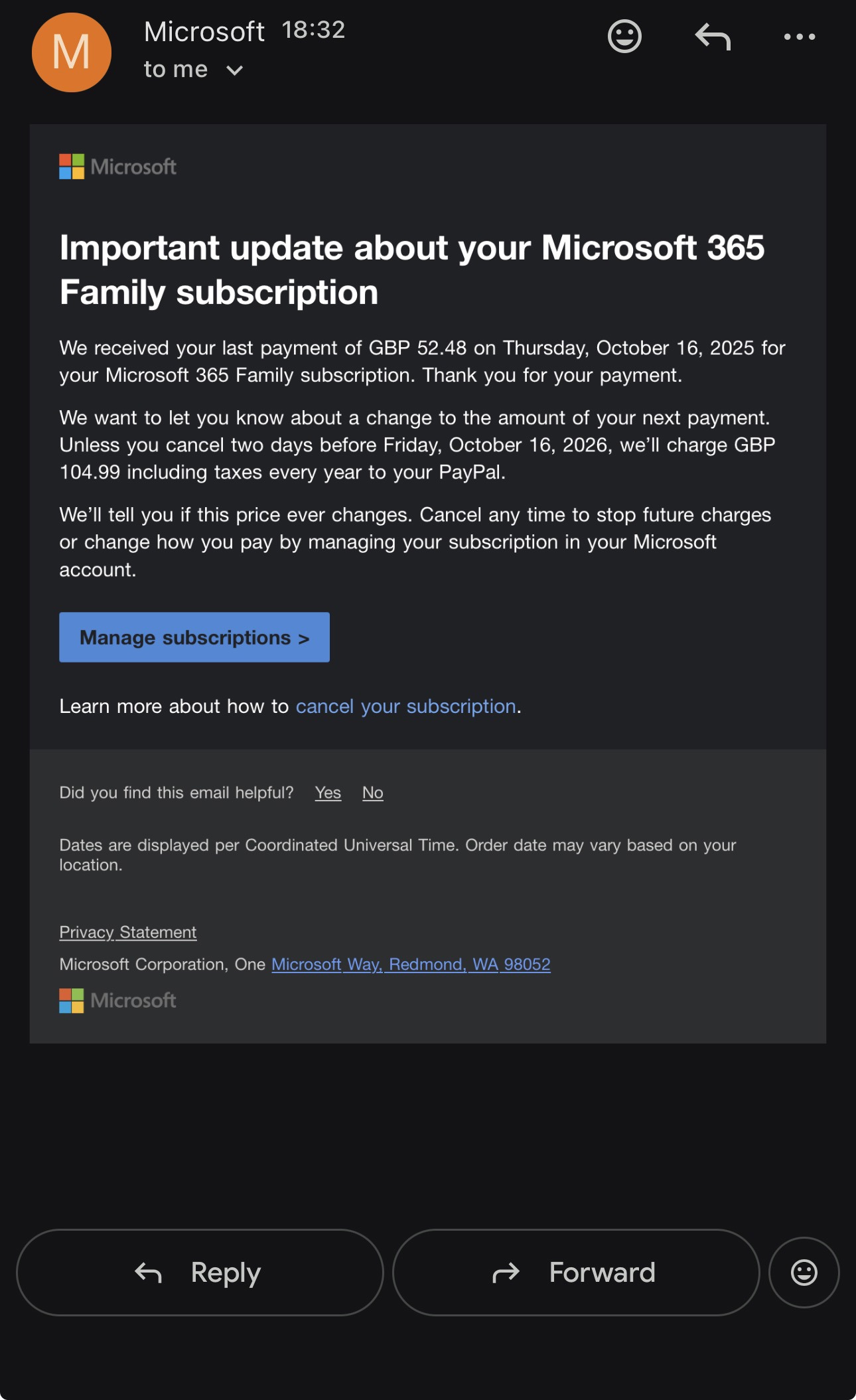Viewport: 856px width, 1400px height.
Task: Answer No to the email helpful question
Action: click(x=373, y=793)
